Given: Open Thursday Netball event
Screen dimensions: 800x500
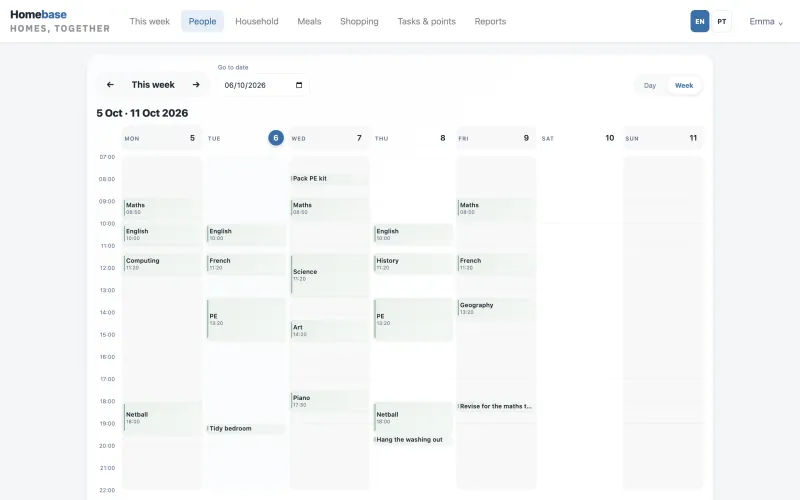Looking at the screenshot, I should click(x=413, y=418).
